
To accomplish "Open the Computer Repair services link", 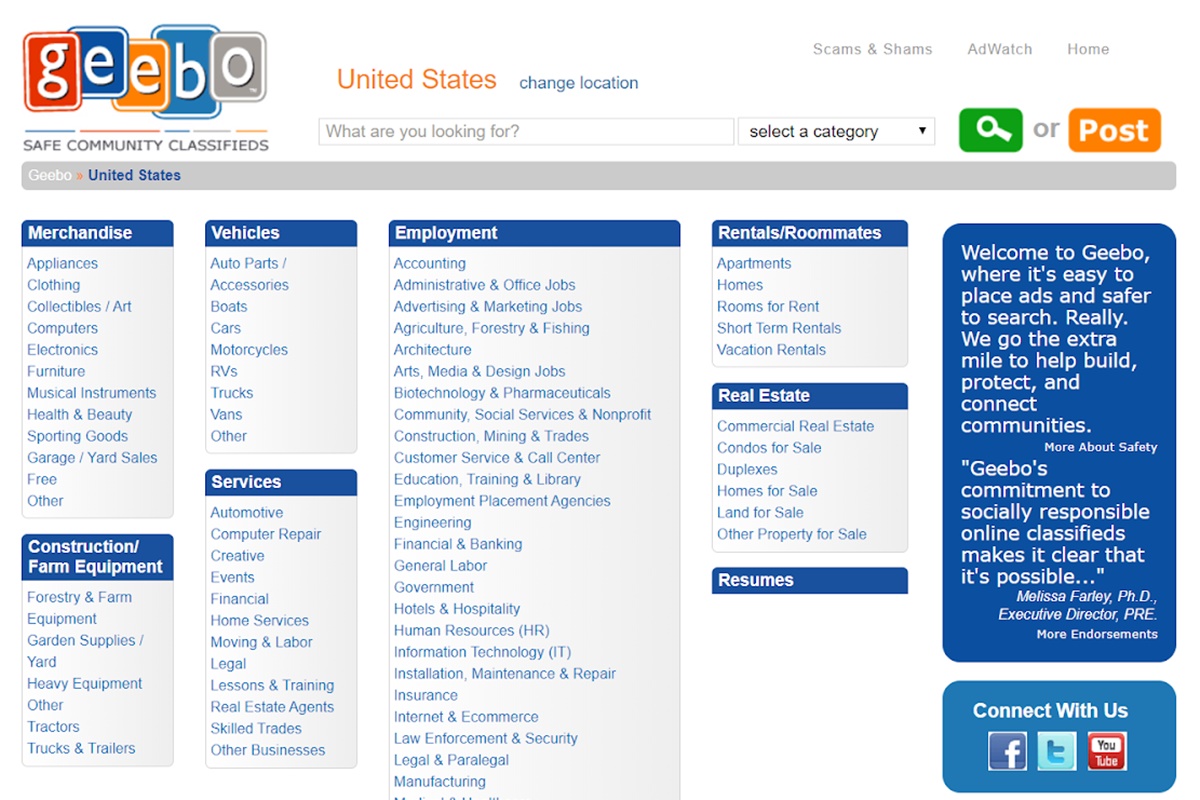I will pyautogui.click(x=266, y=534).
